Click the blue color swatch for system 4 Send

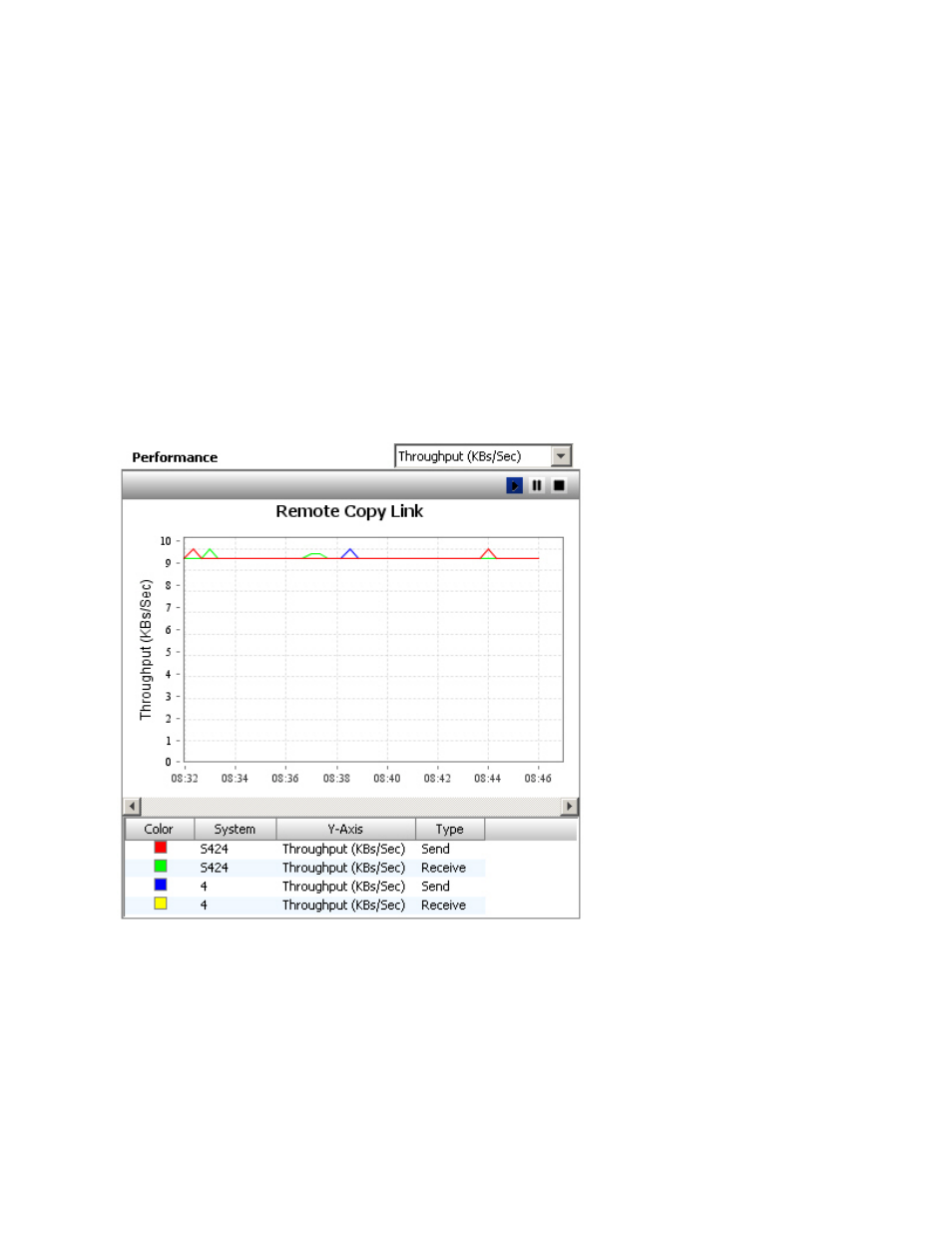click(x=160, y=885)
